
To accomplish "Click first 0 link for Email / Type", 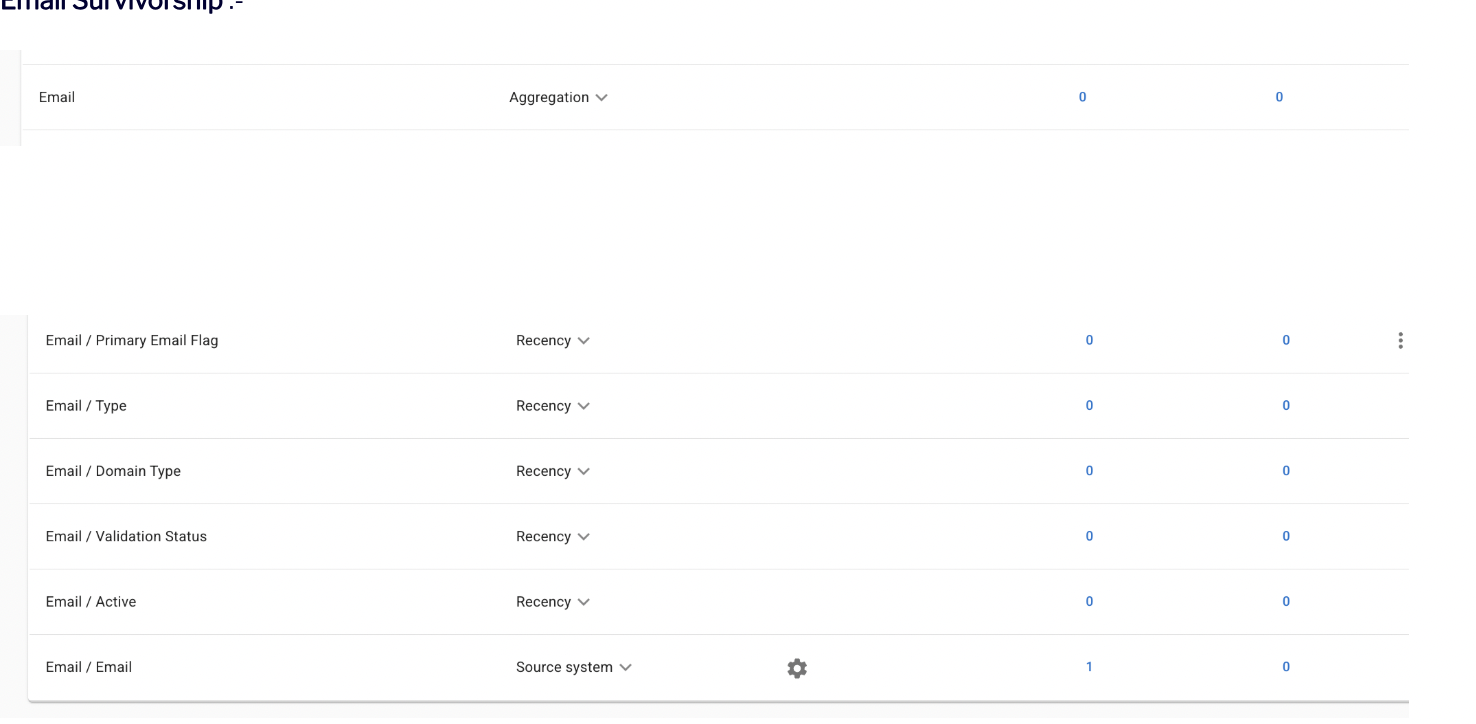I will 1089,406.
